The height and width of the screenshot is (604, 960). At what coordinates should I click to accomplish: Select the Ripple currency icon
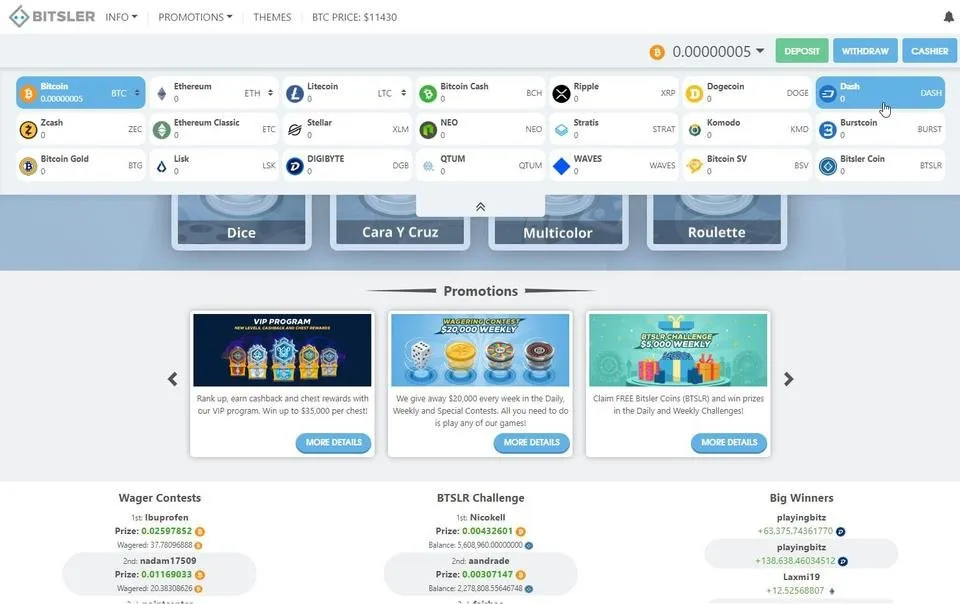pyautogui.click(x=561, y=93)
